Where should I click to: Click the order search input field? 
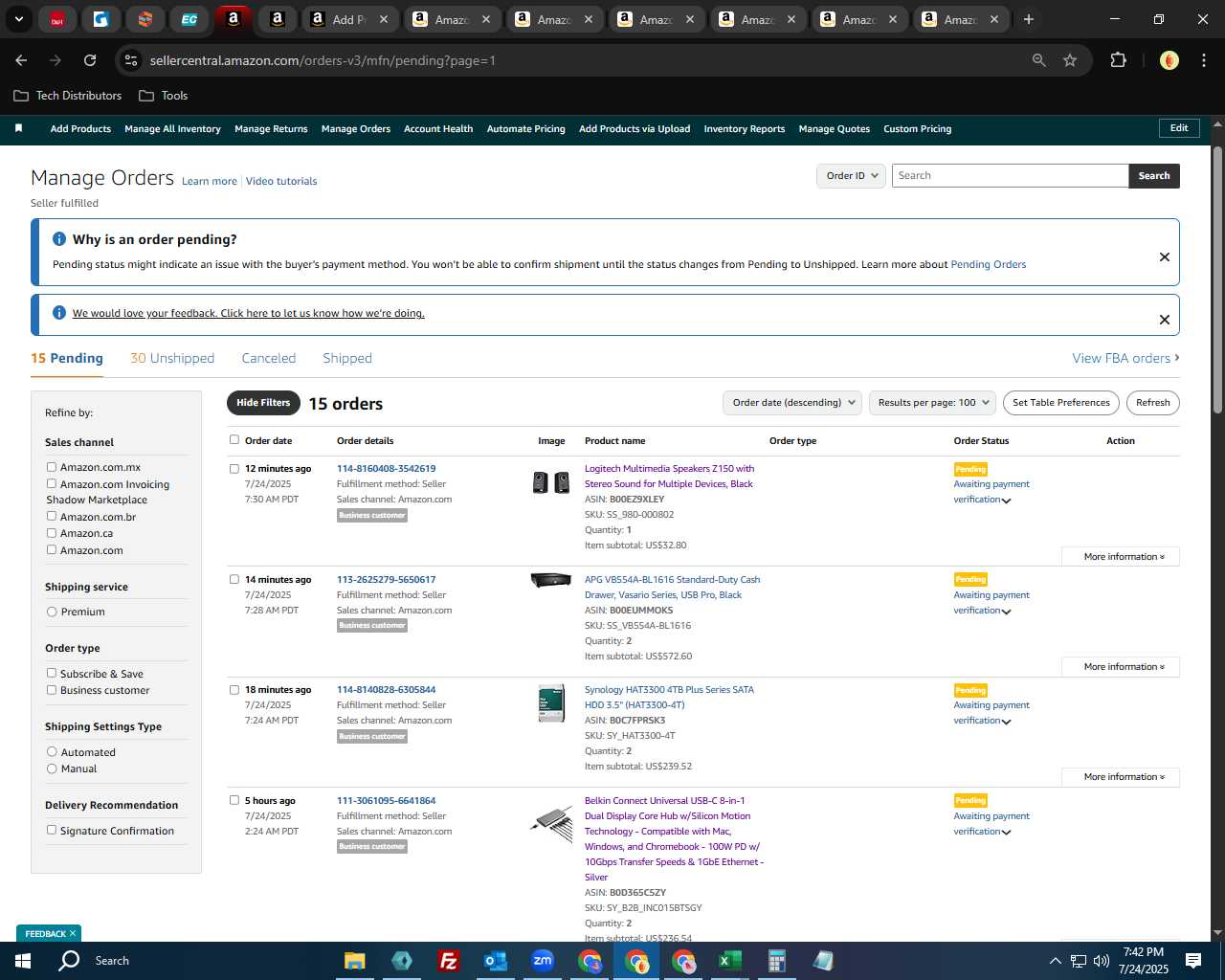tap(1010, 176)
